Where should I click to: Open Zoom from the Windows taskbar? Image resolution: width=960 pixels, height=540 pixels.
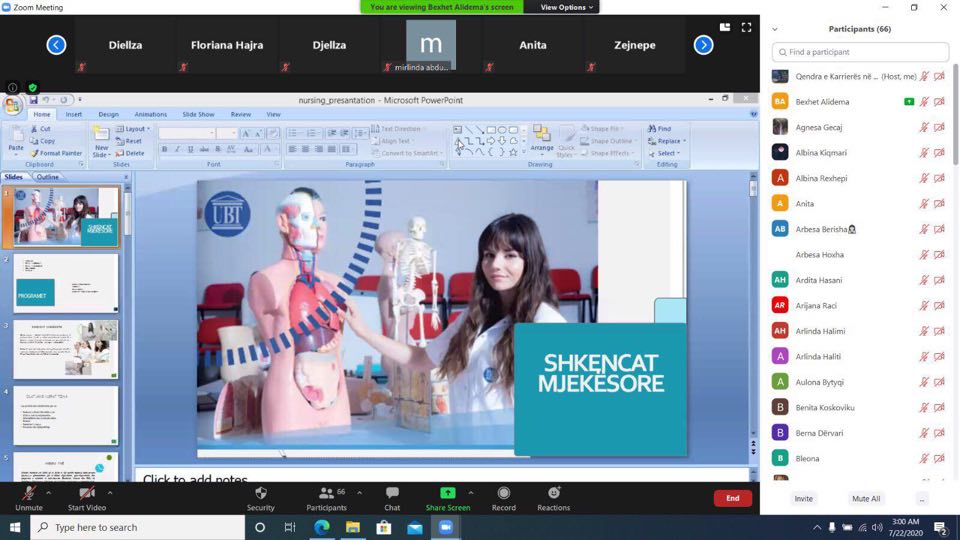[445, 527]
